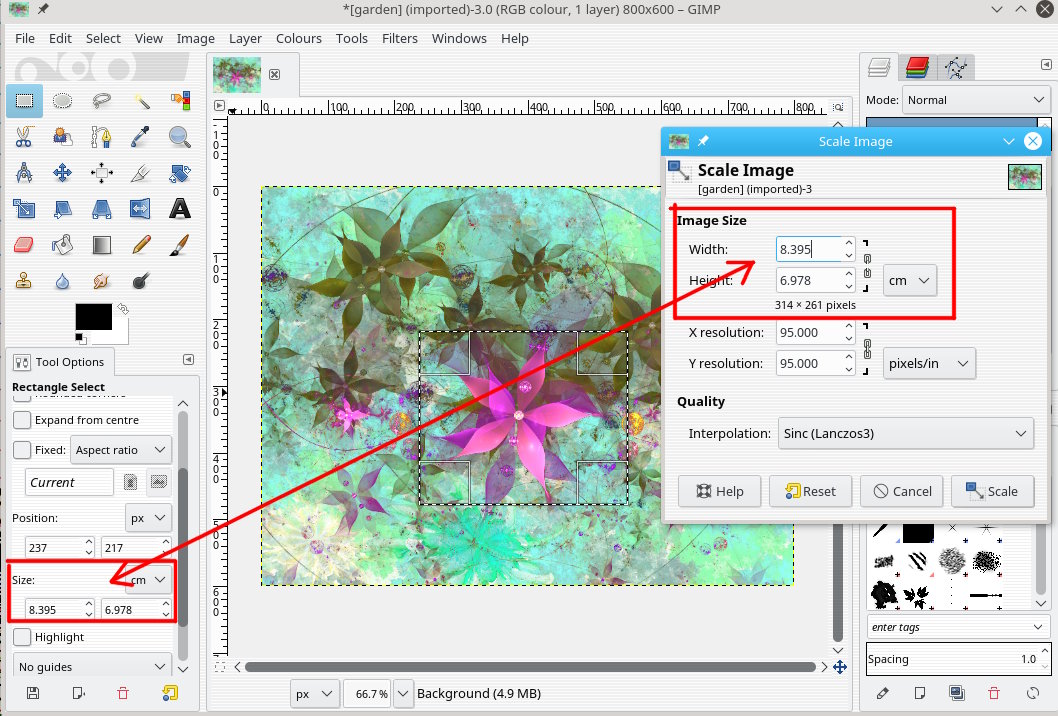
Task: Select the Paintbrush tool
Action: click(179, 244)
